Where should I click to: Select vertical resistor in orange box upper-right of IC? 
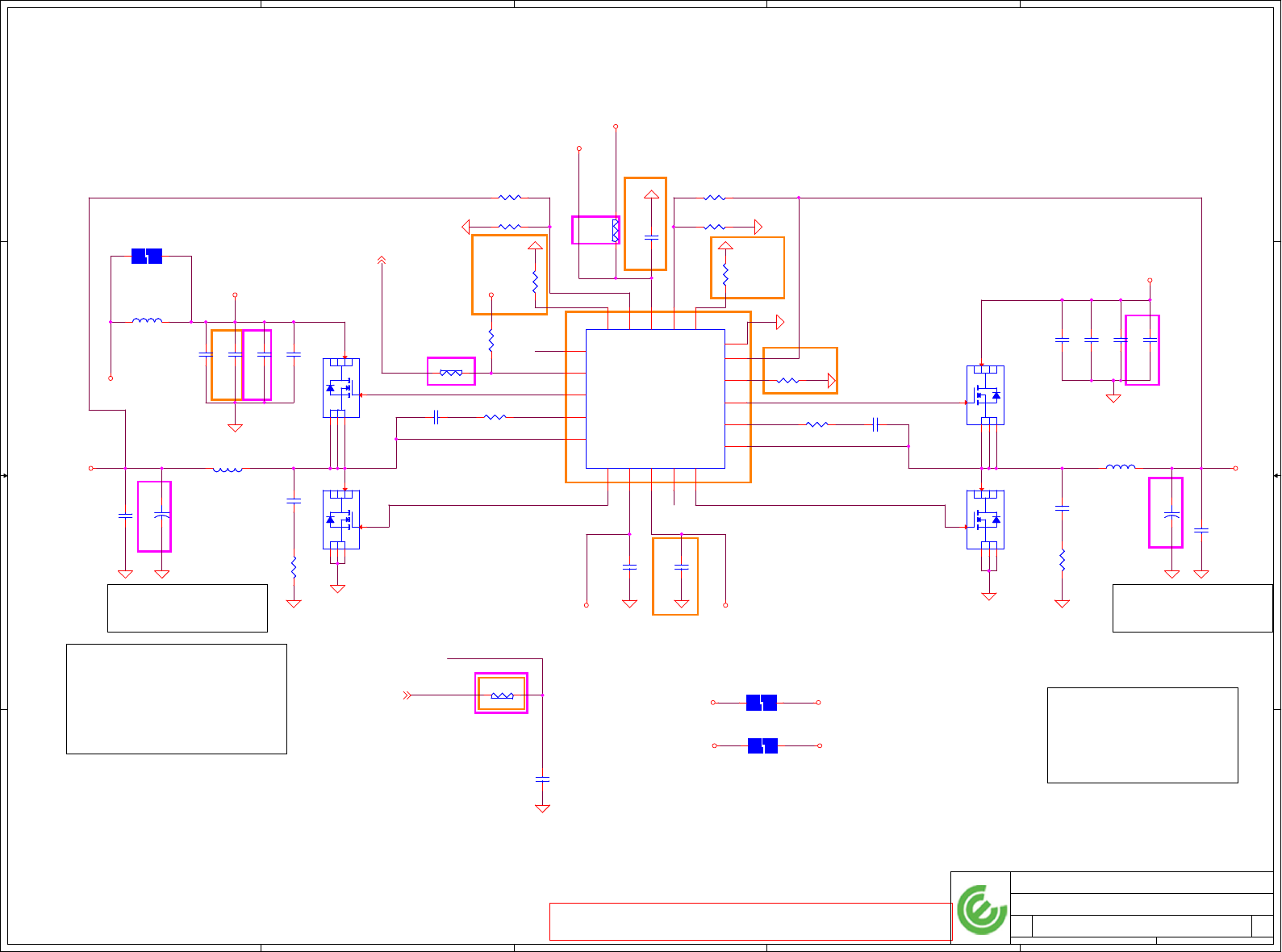(x=725, y=274)
